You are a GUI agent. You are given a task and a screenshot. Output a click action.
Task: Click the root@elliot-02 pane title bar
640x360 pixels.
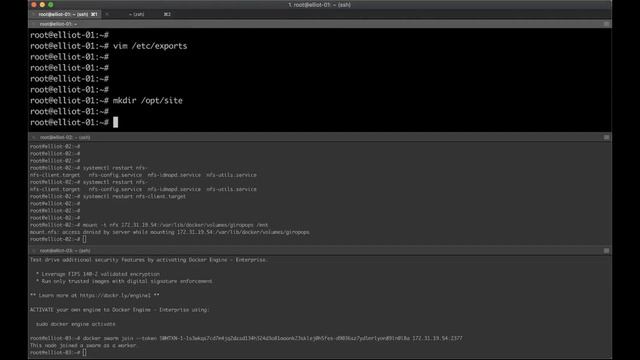pos(320,138)
